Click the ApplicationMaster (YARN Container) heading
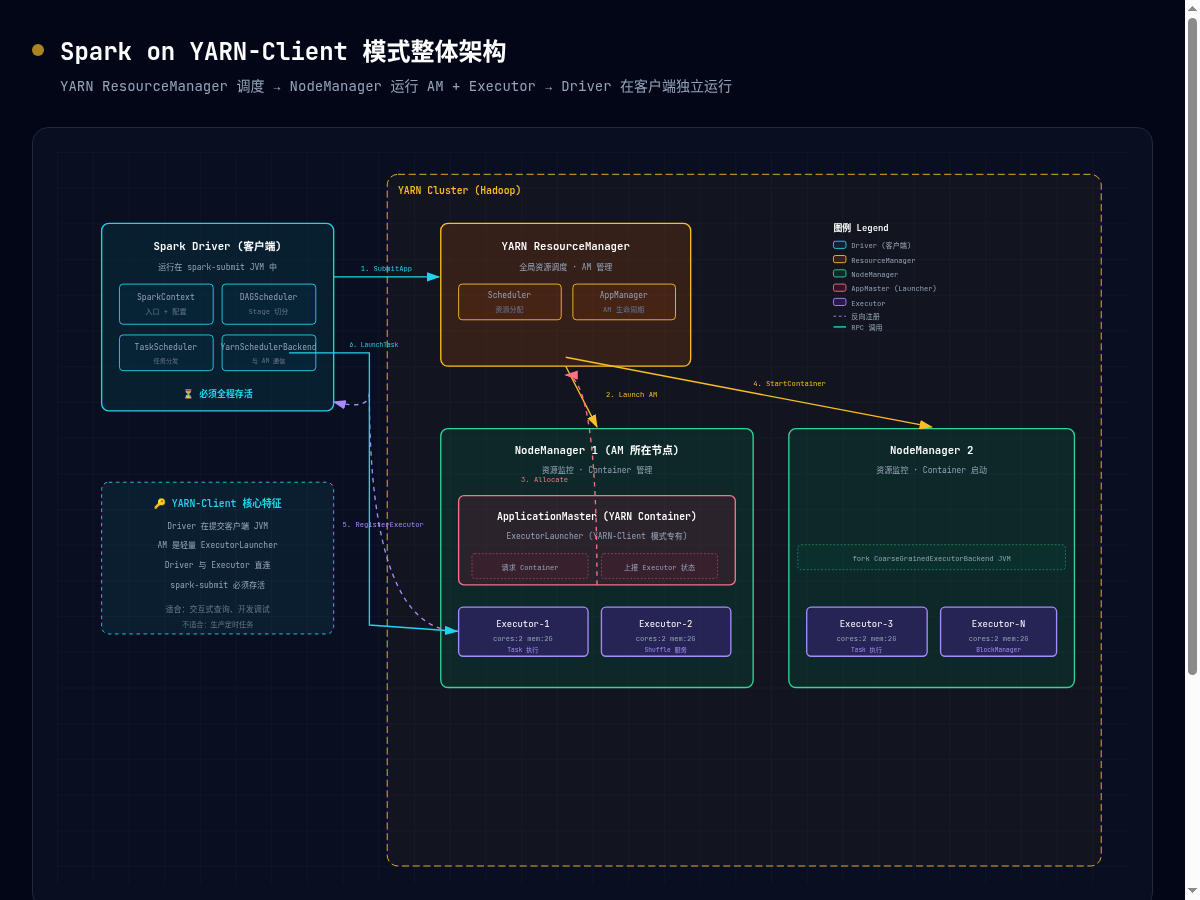This screenshot has width=1200, height=900. click(597, 516)
